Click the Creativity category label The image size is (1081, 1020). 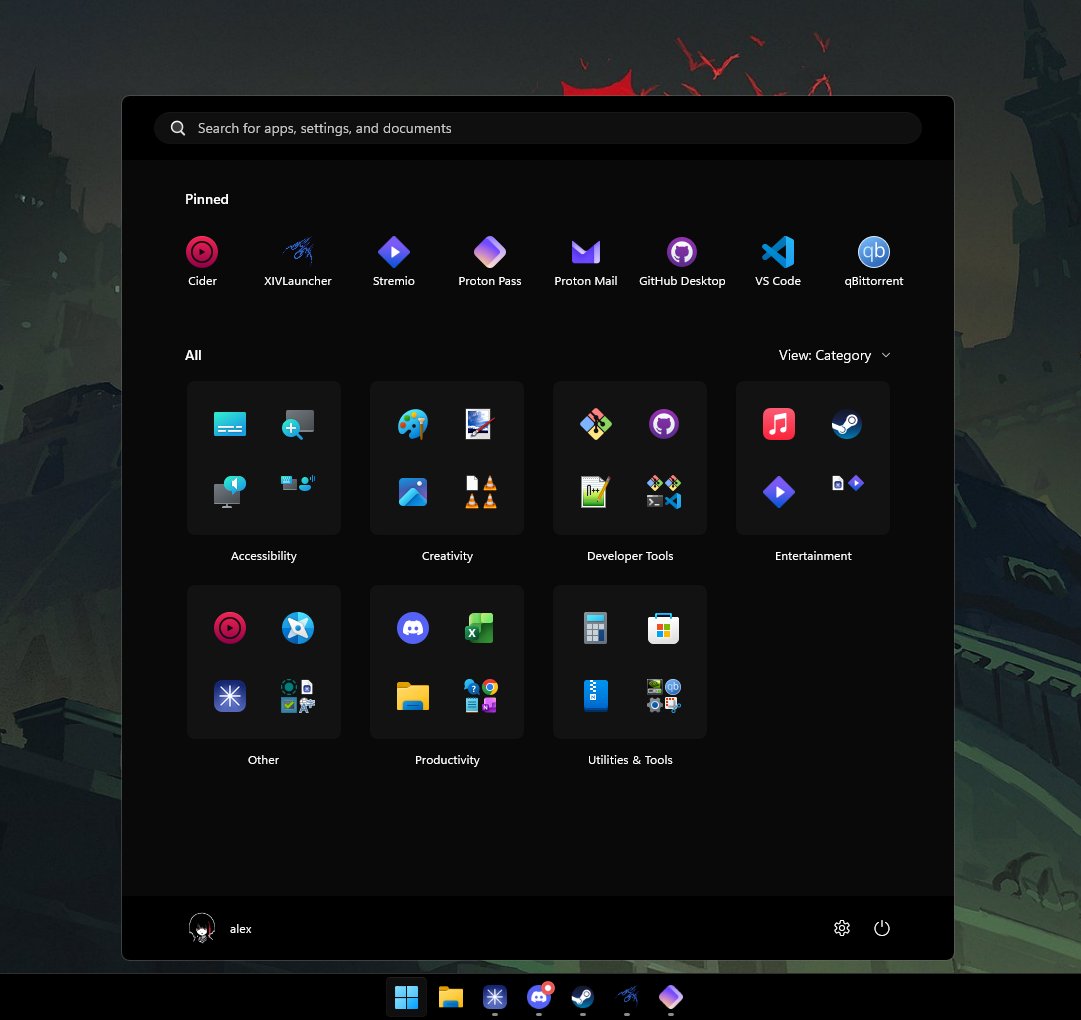[x=447, y=555]
